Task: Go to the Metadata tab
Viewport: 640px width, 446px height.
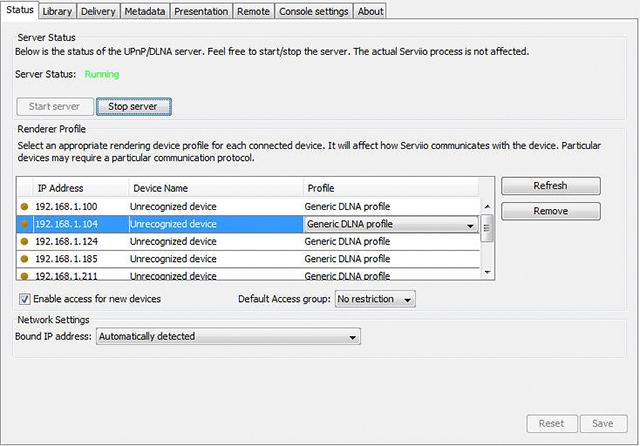Action: coord(144,11)
